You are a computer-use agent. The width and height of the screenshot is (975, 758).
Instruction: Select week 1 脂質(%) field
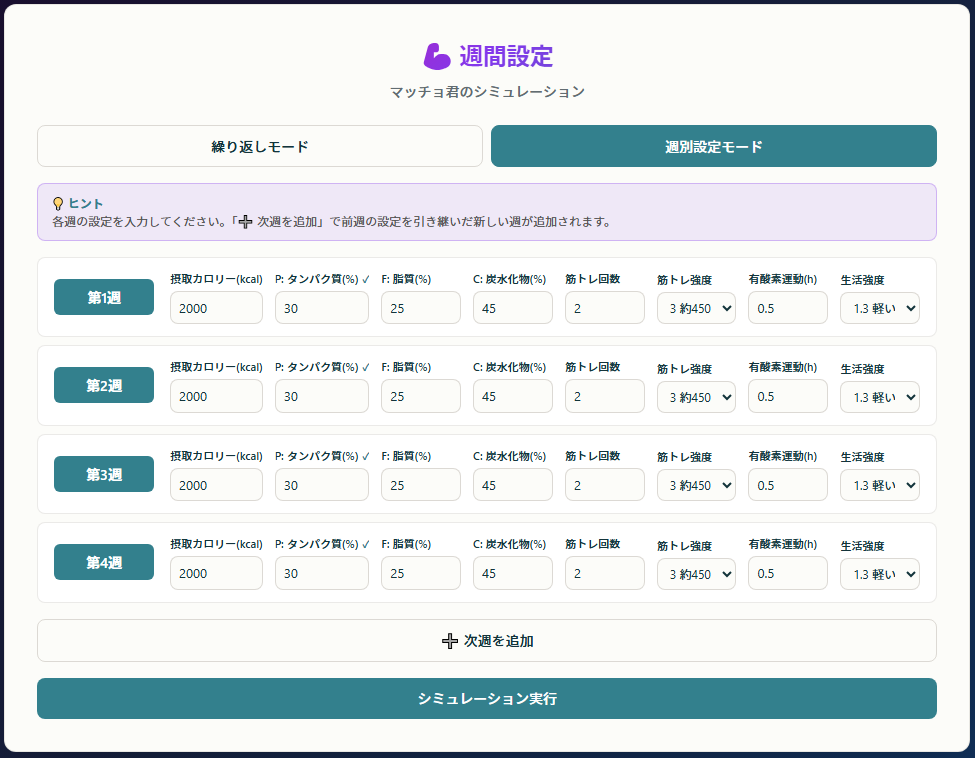coord(421,308)
